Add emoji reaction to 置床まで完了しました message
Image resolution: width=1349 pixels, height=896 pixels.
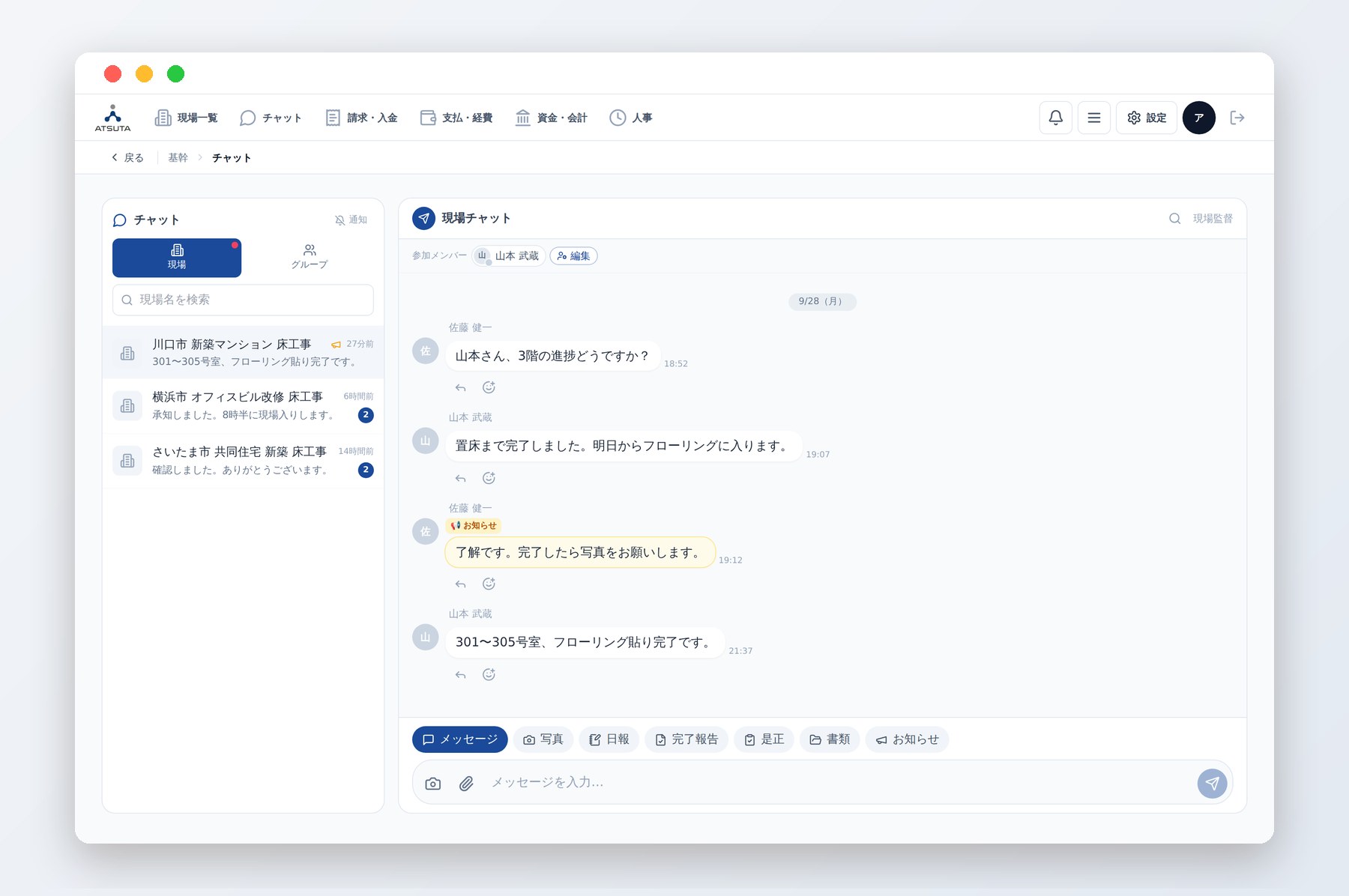pyautogui.click(x=489, y=478)
